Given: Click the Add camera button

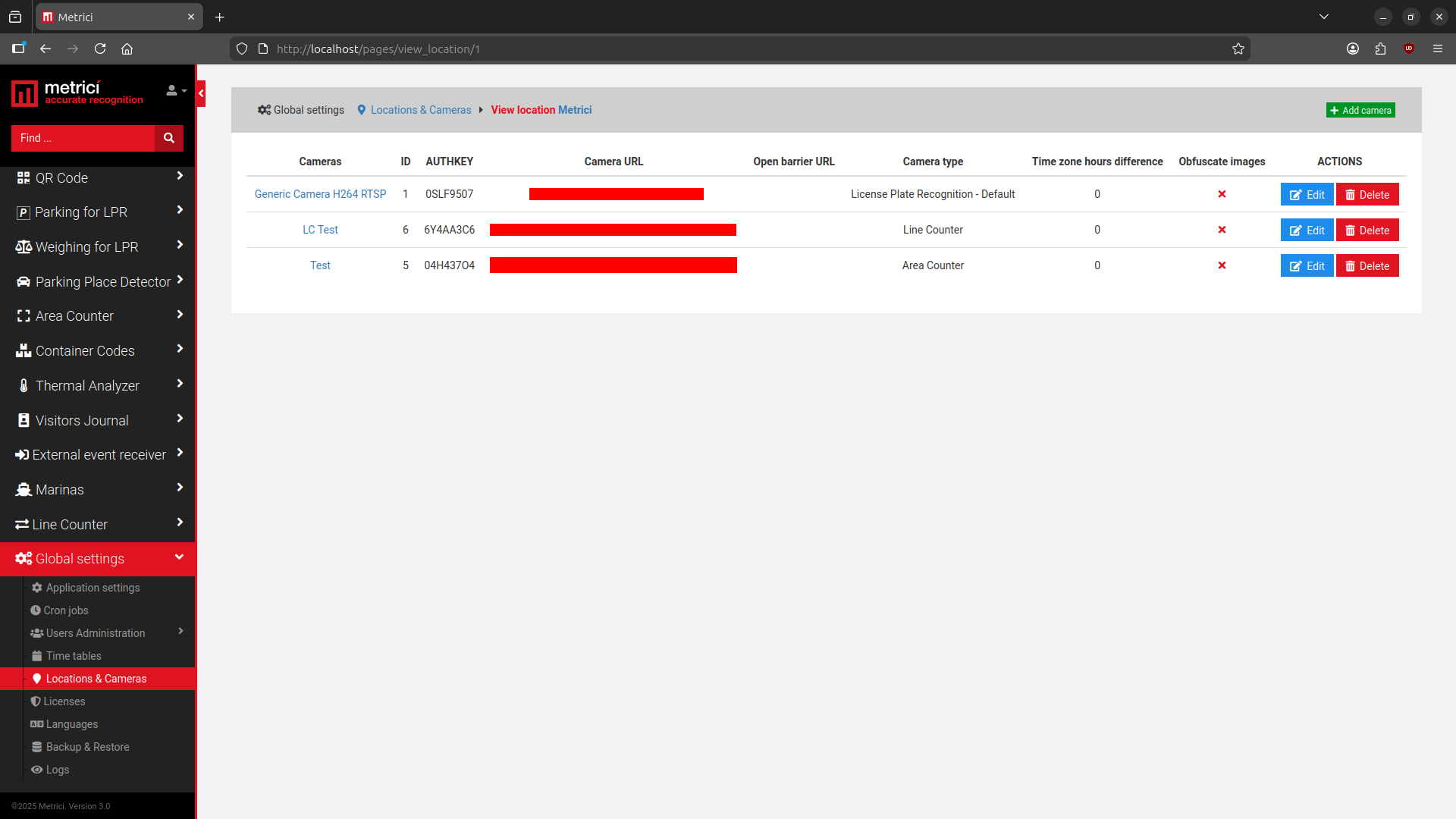Looking at the screenshot, I should click(1360, 110).
